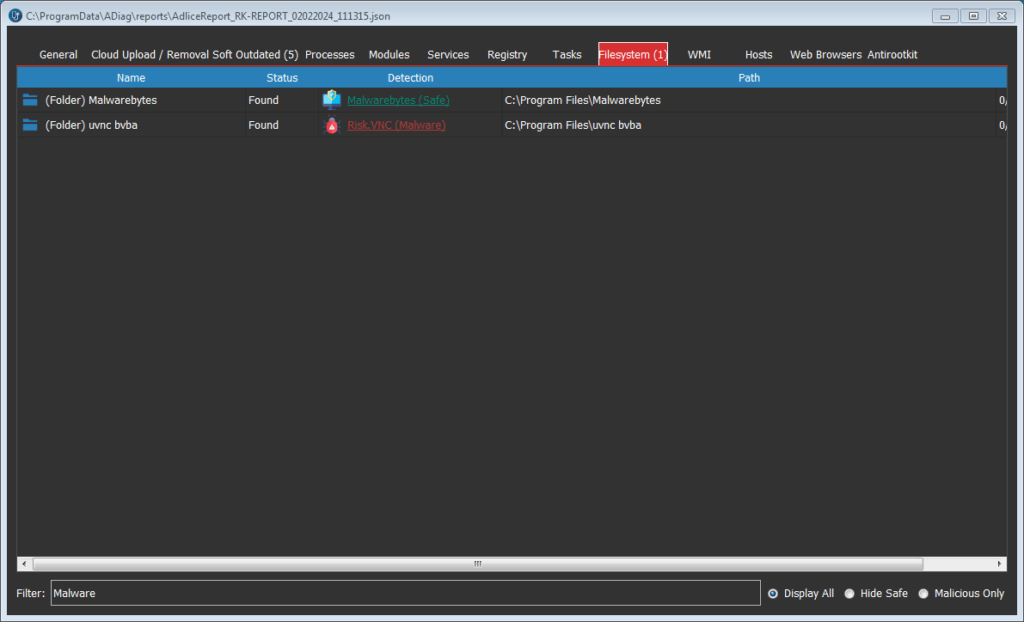The width and height of the screenshot is (1024, 622).
Task: Sort by the Detection column header
Action: pos(410,78)
